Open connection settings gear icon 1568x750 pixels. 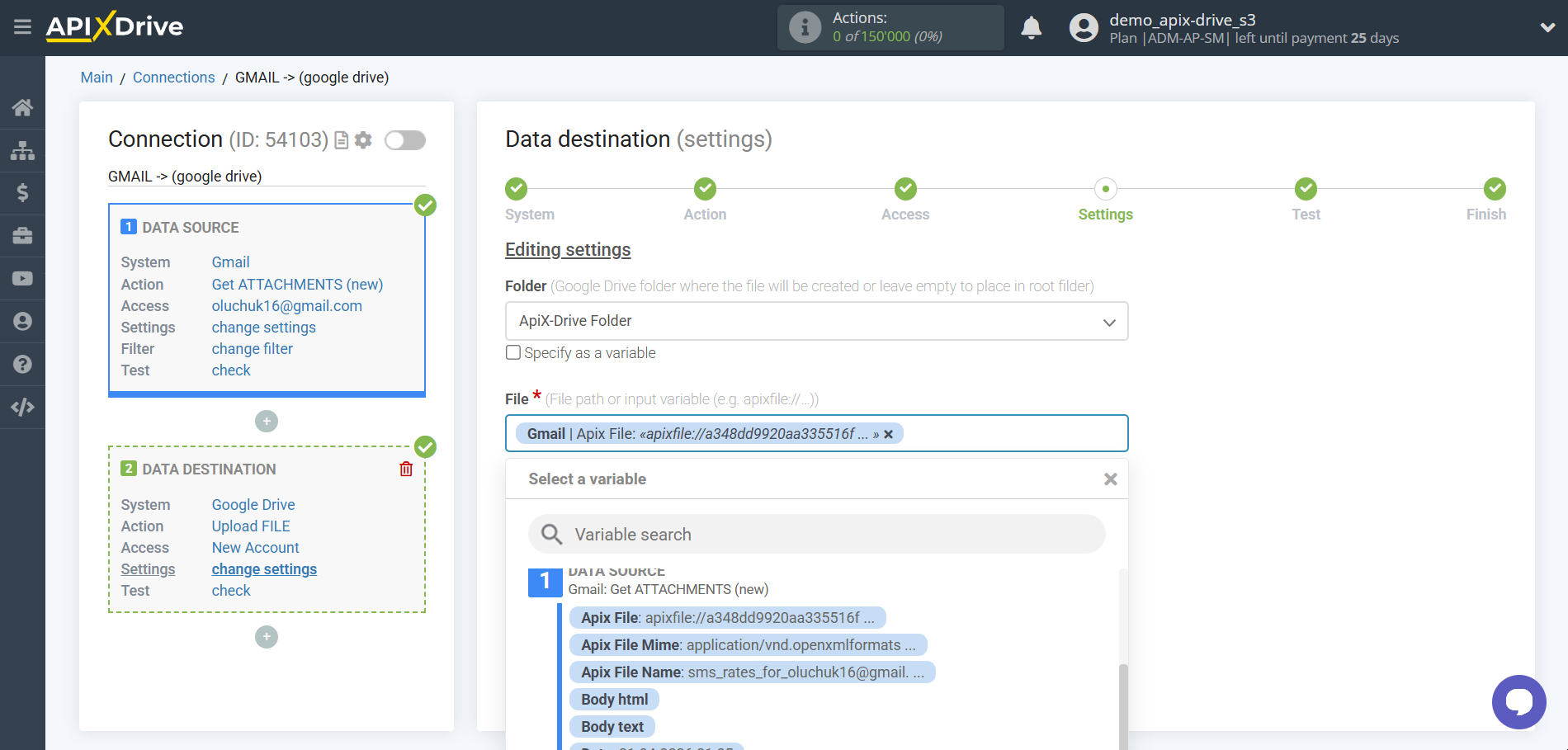coord(363,140)
